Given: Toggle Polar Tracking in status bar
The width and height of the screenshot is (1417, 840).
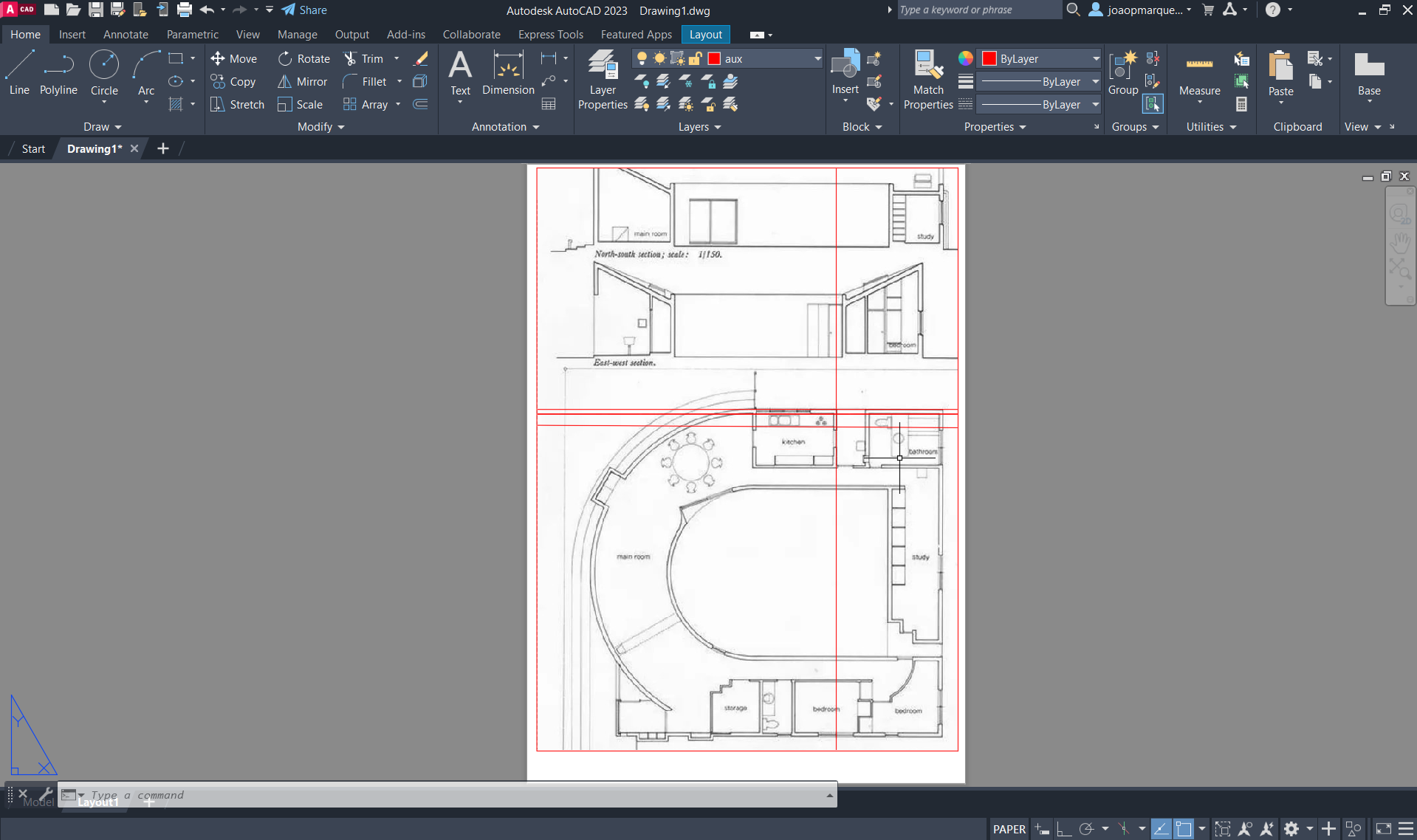Looking at the screenshot, I should click(1085, 829).
